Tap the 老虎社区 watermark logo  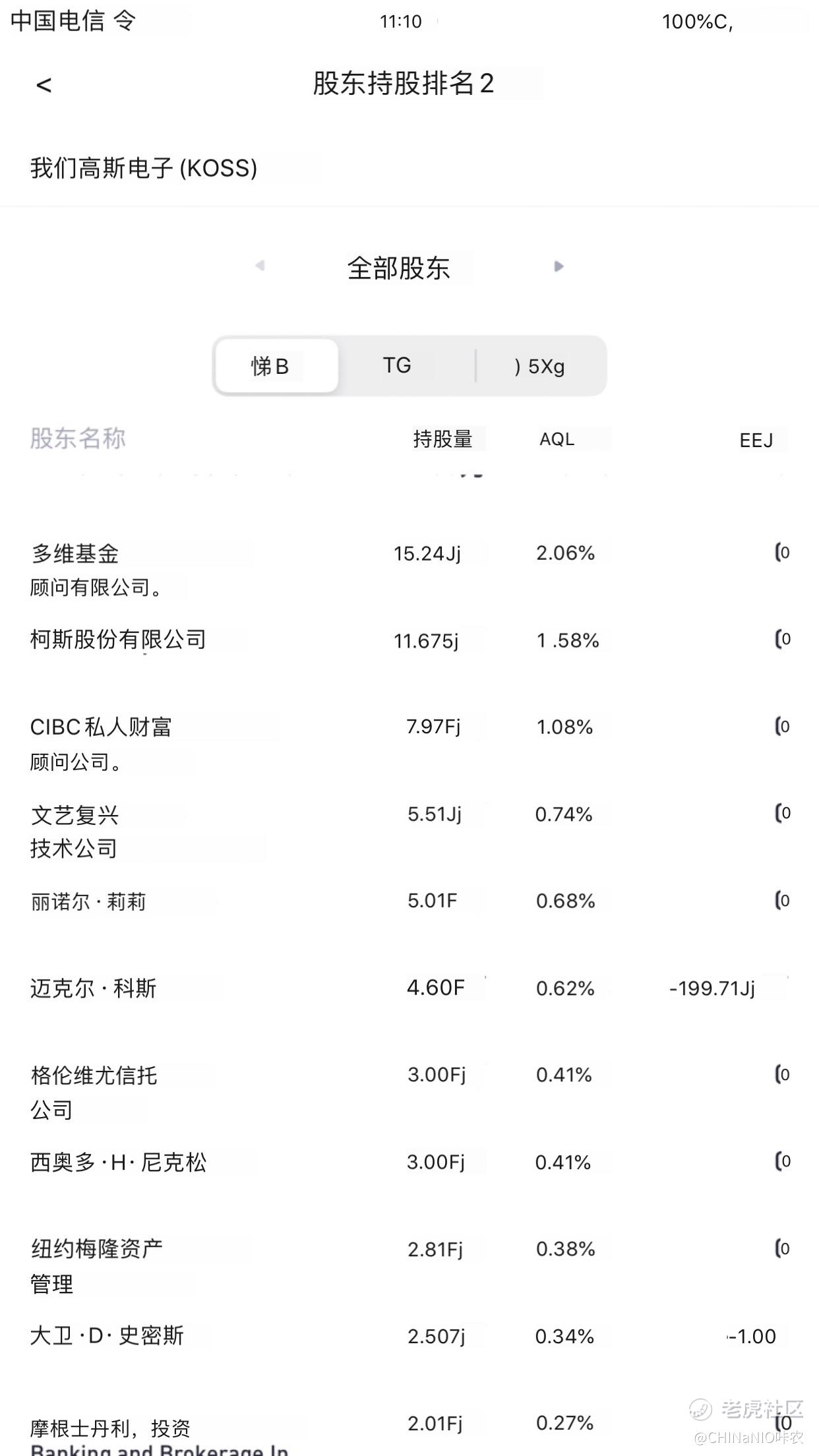pos(748,1409)
